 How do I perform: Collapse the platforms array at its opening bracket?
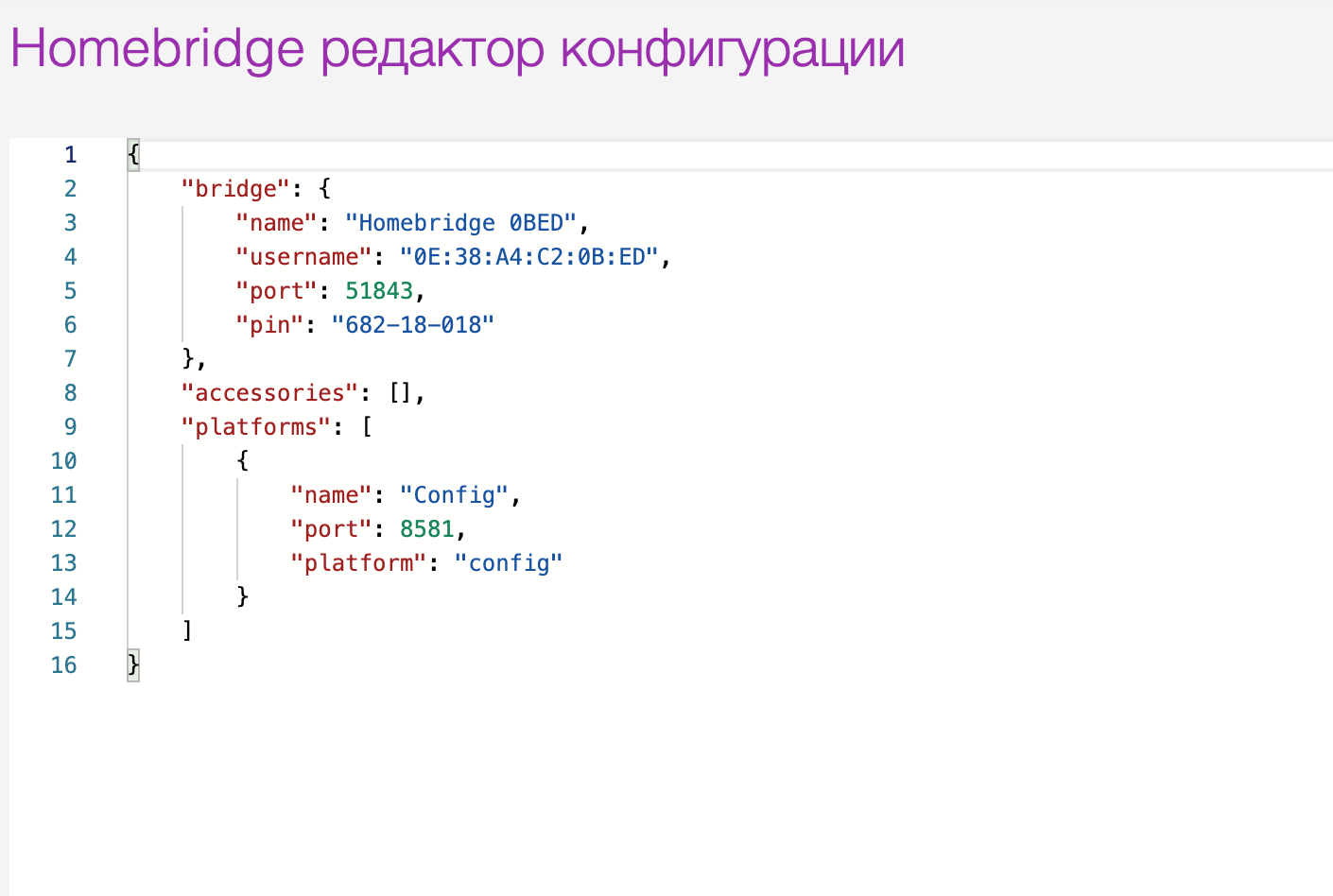coord(367,426)
